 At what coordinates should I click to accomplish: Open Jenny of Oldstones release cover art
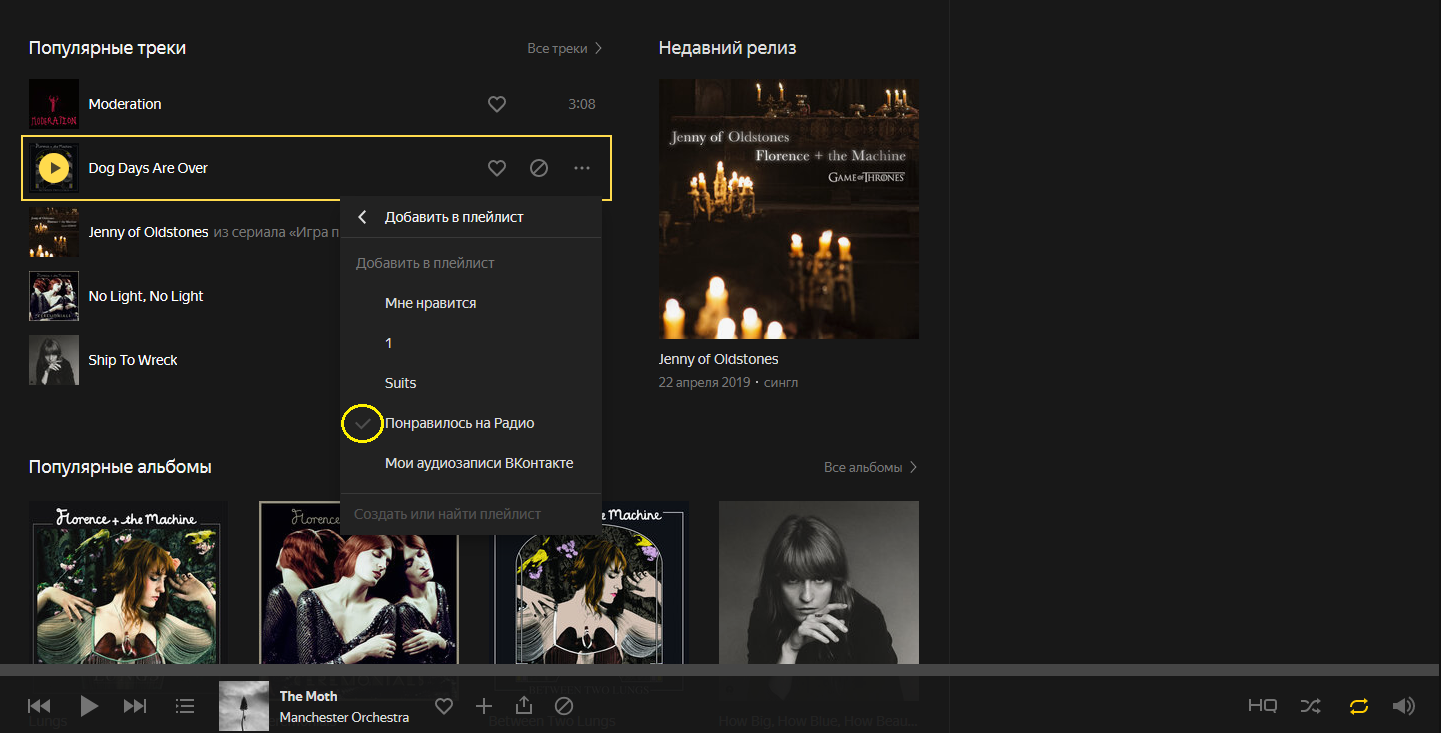click(x=789, y=209)
